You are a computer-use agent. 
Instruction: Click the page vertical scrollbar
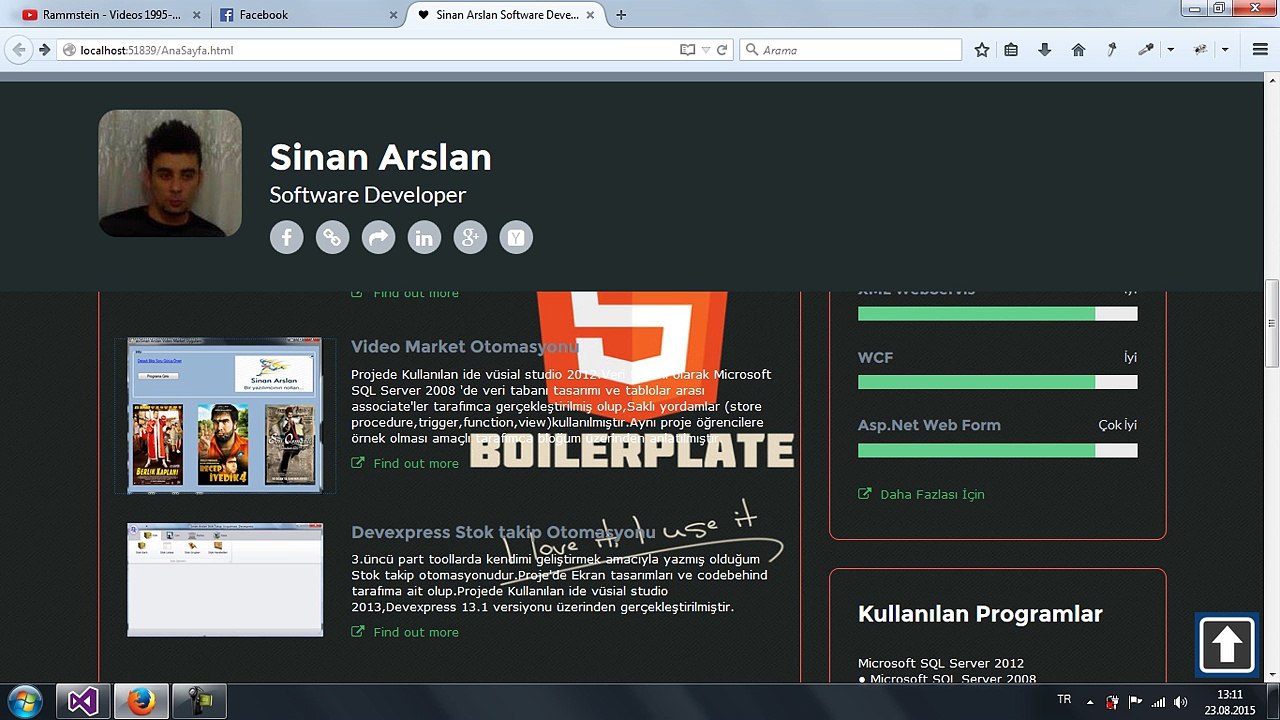pos(1272,323)
